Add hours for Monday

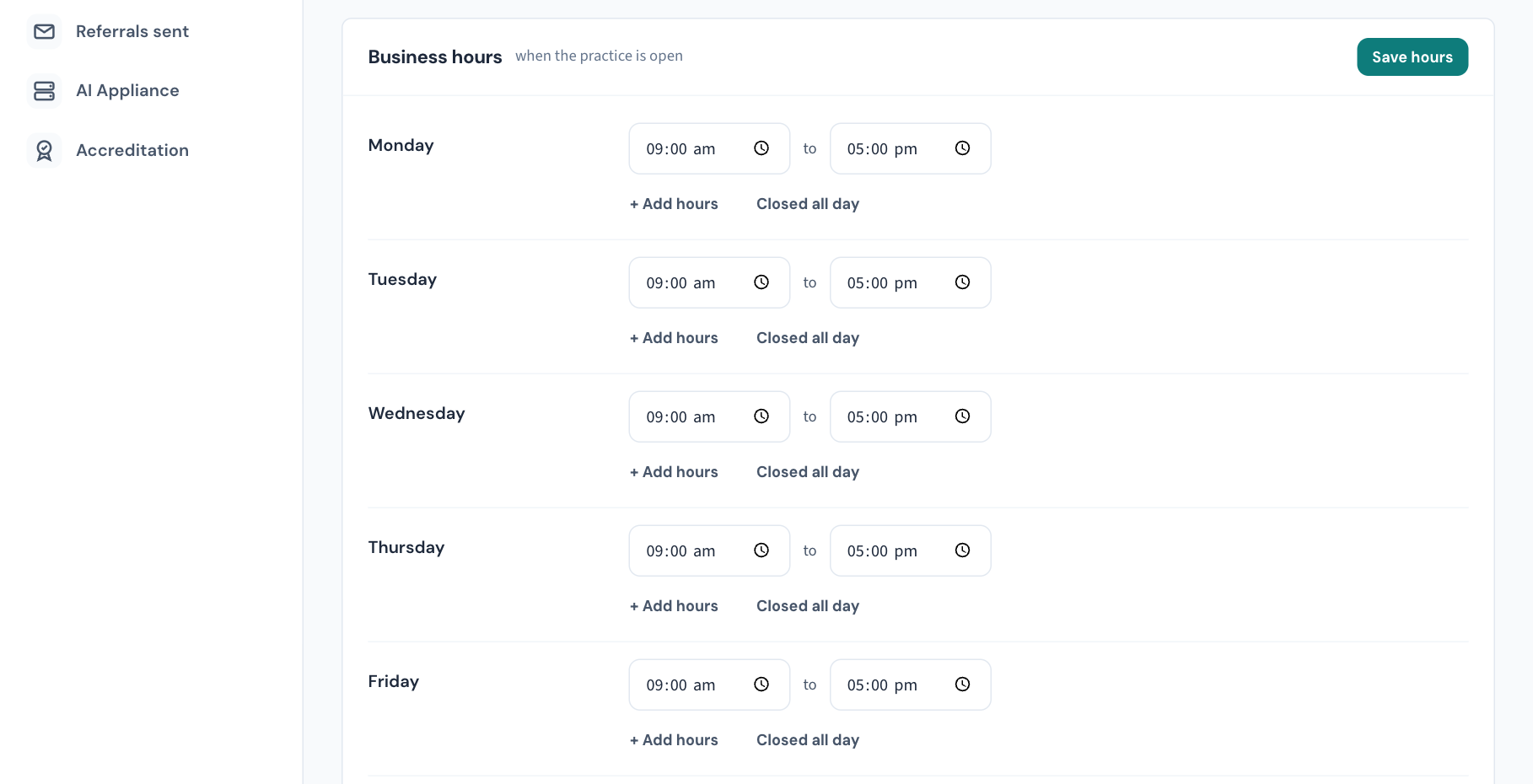coord(674,204)
